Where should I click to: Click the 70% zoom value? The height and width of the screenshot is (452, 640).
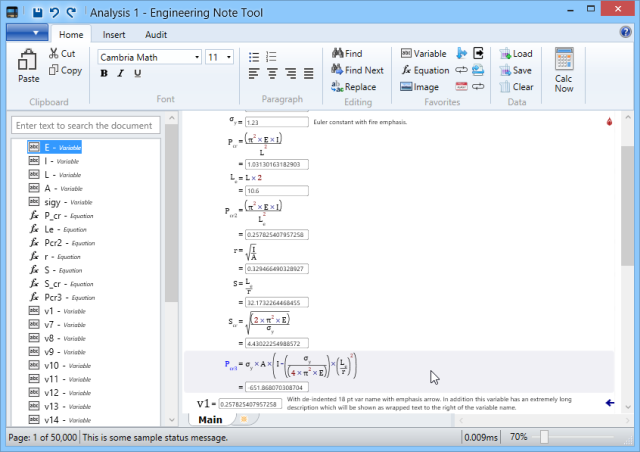point(518,437)
